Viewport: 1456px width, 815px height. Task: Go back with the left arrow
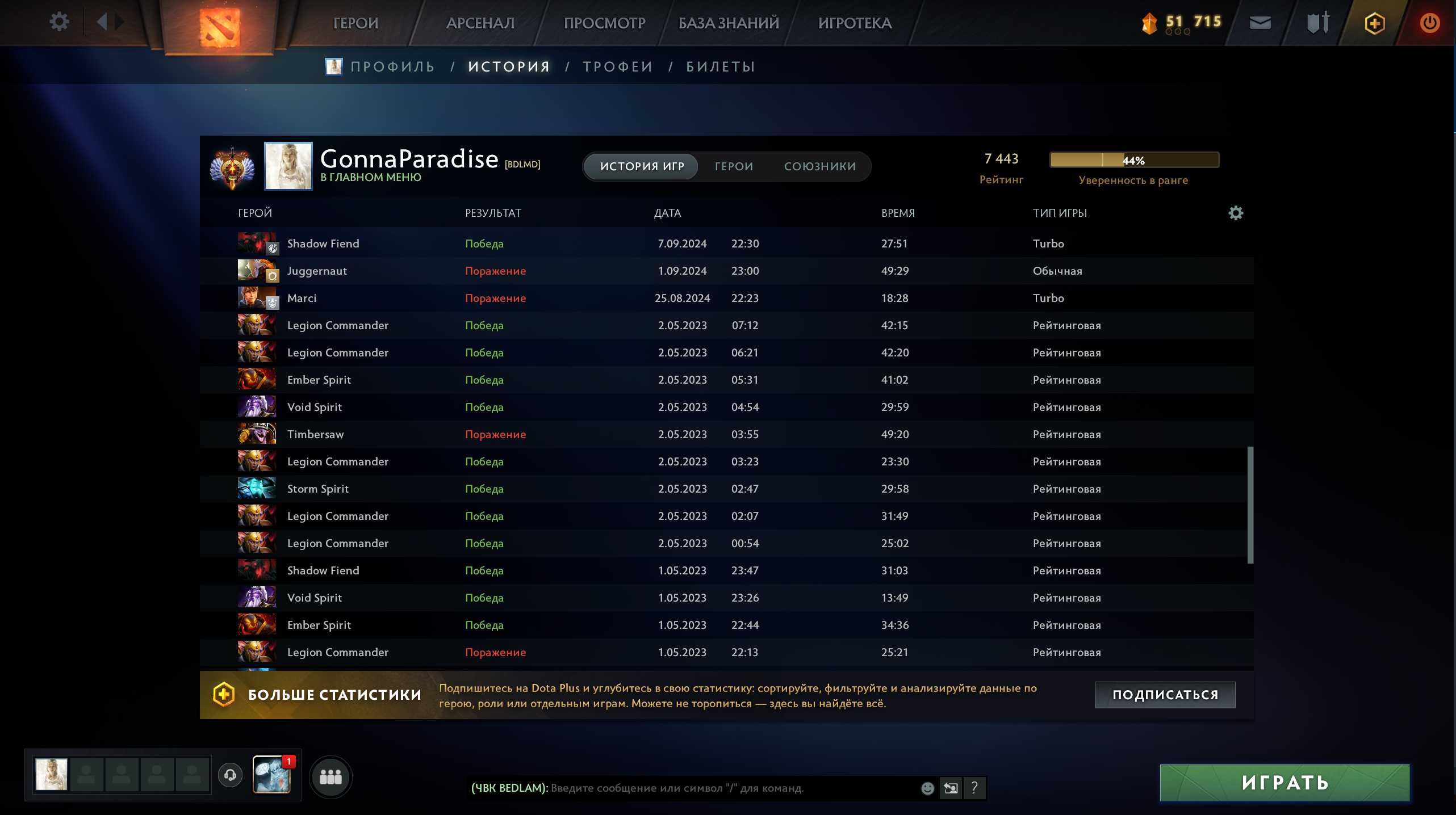(102, 22)
